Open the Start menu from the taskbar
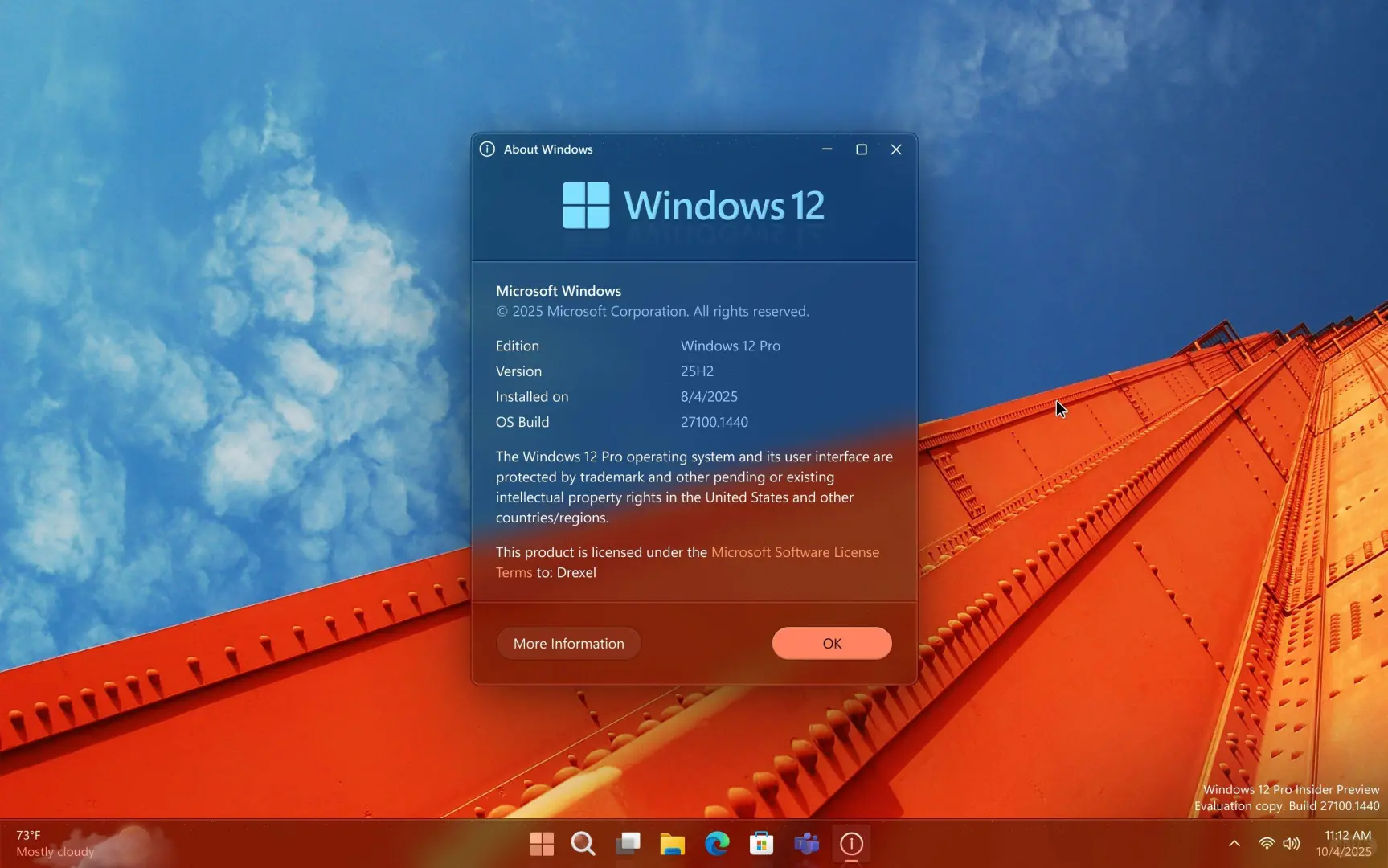The width and height of the screenshot is (1388, 868). click(x=541, y=844)
